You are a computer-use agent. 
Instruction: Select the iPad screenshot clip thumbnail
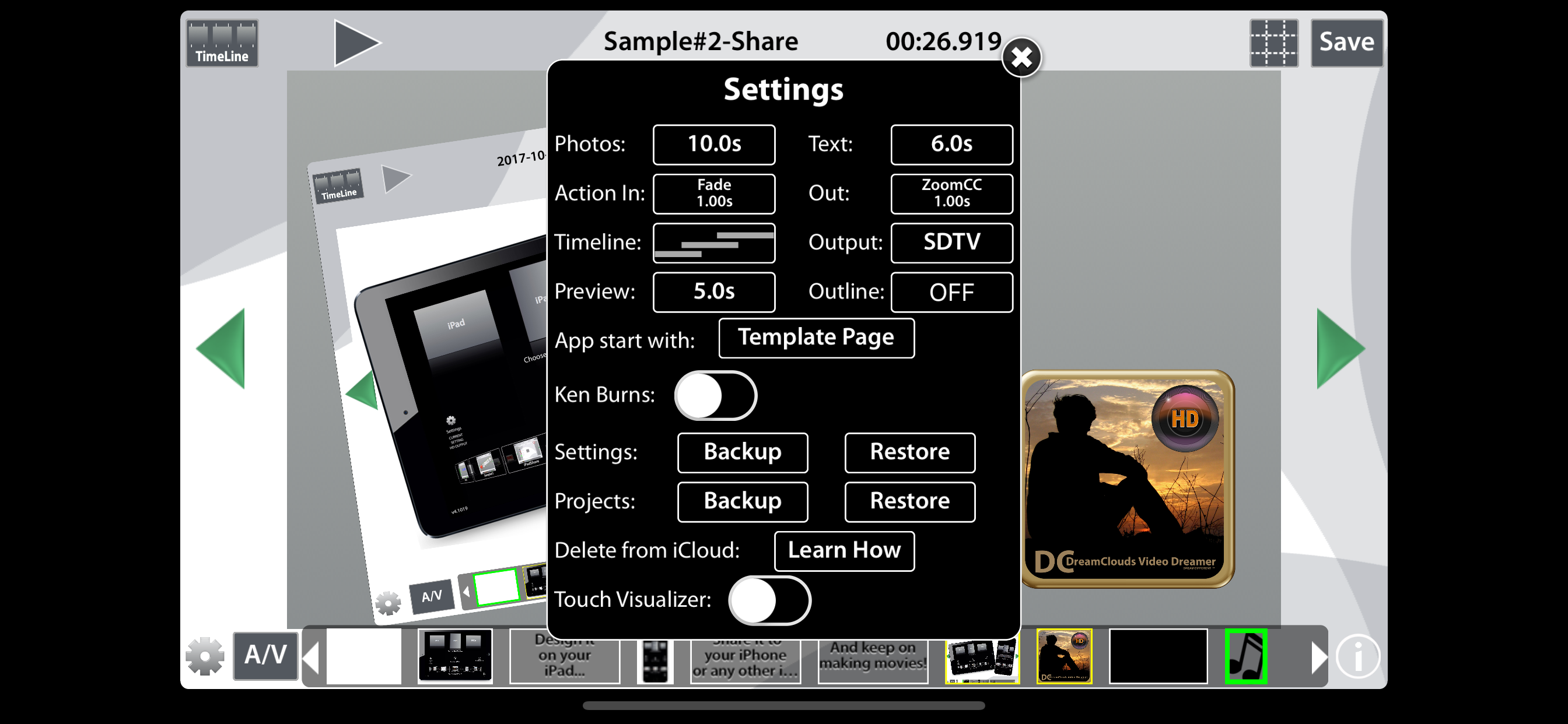pyautogui.click(x=456, y=656)
